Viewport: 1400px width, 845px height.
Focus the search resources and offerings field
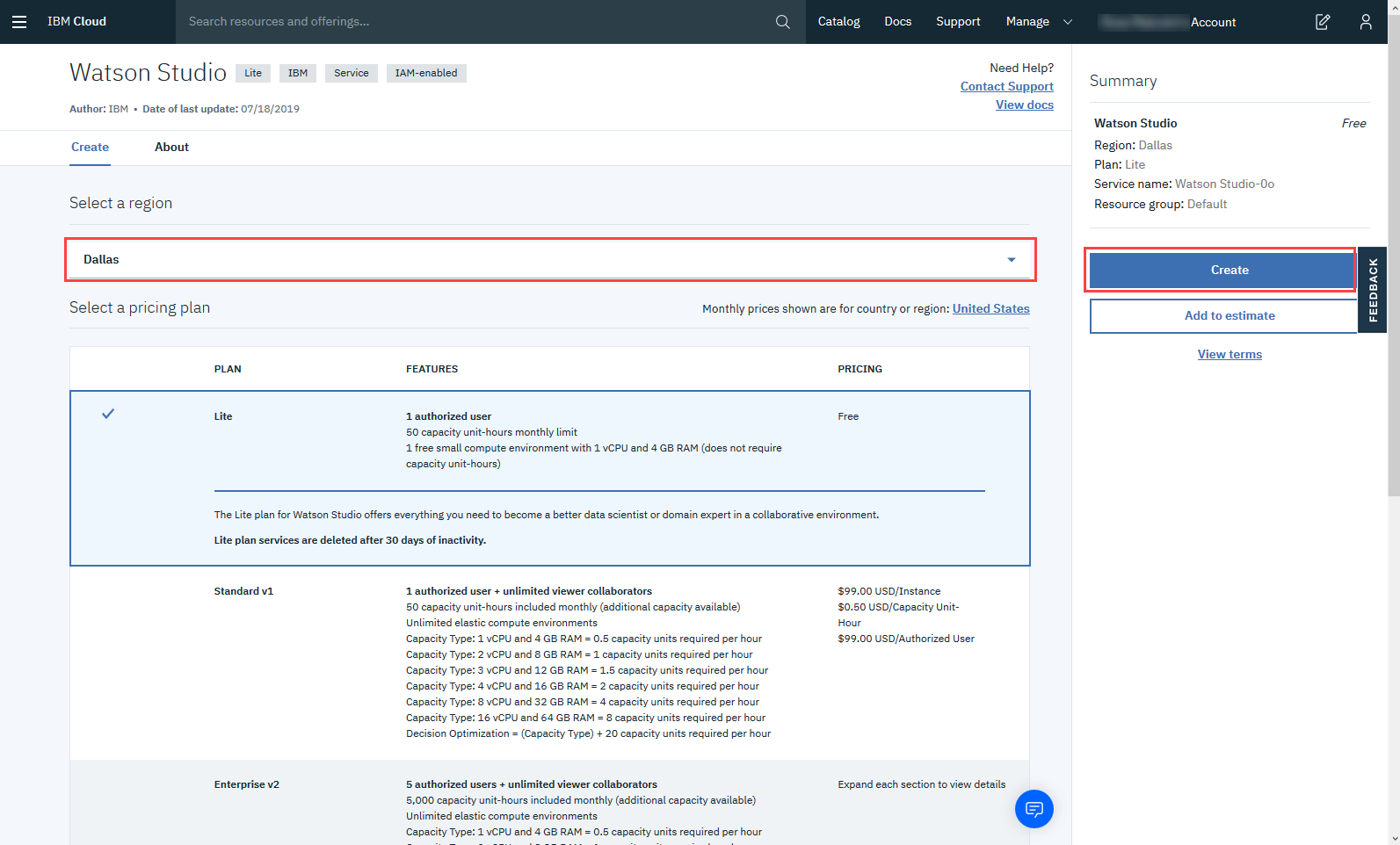pyautogui.click(x=475, y=22)
